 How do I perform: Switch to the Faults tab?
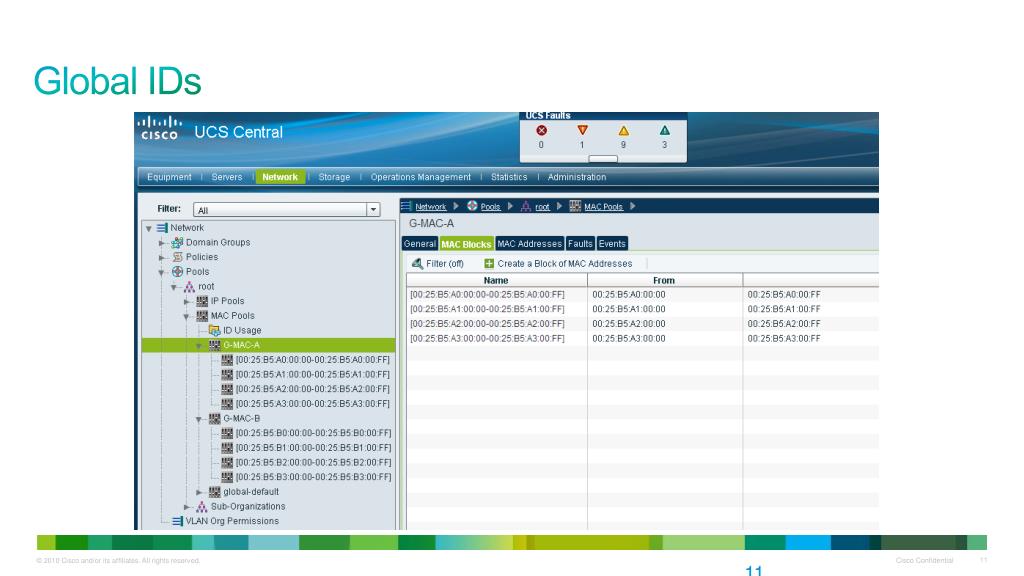[x=580, y=244]
